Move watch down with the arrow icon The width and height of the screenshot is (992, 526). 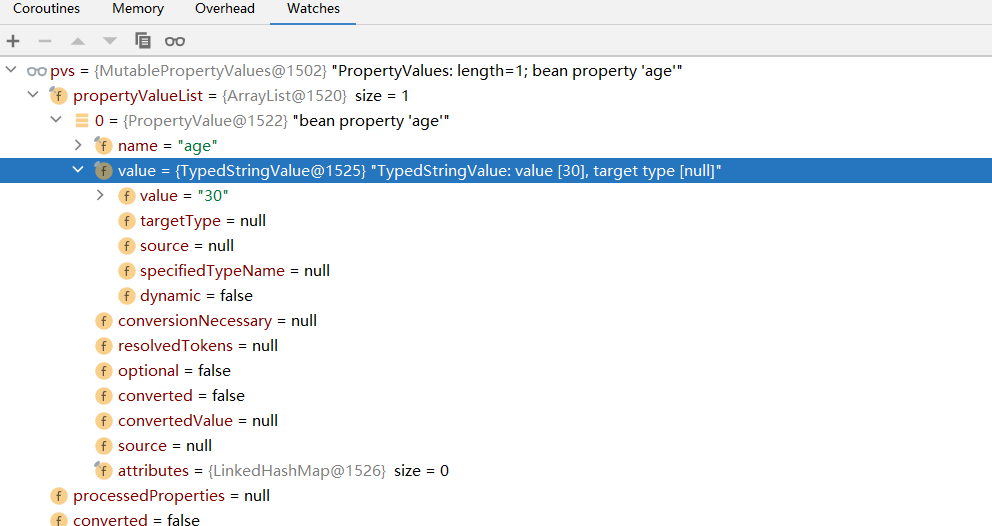coord(110,41)
